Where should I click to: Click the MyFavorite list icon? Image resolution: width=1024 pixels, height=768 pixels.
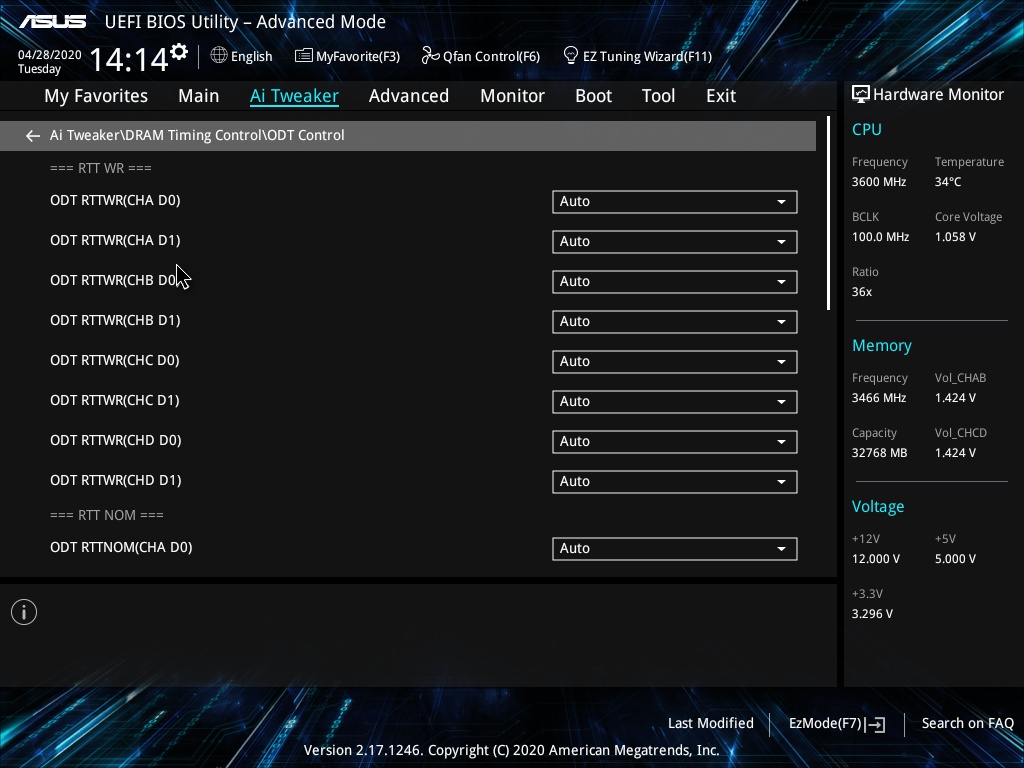click(x=303, y=56)
